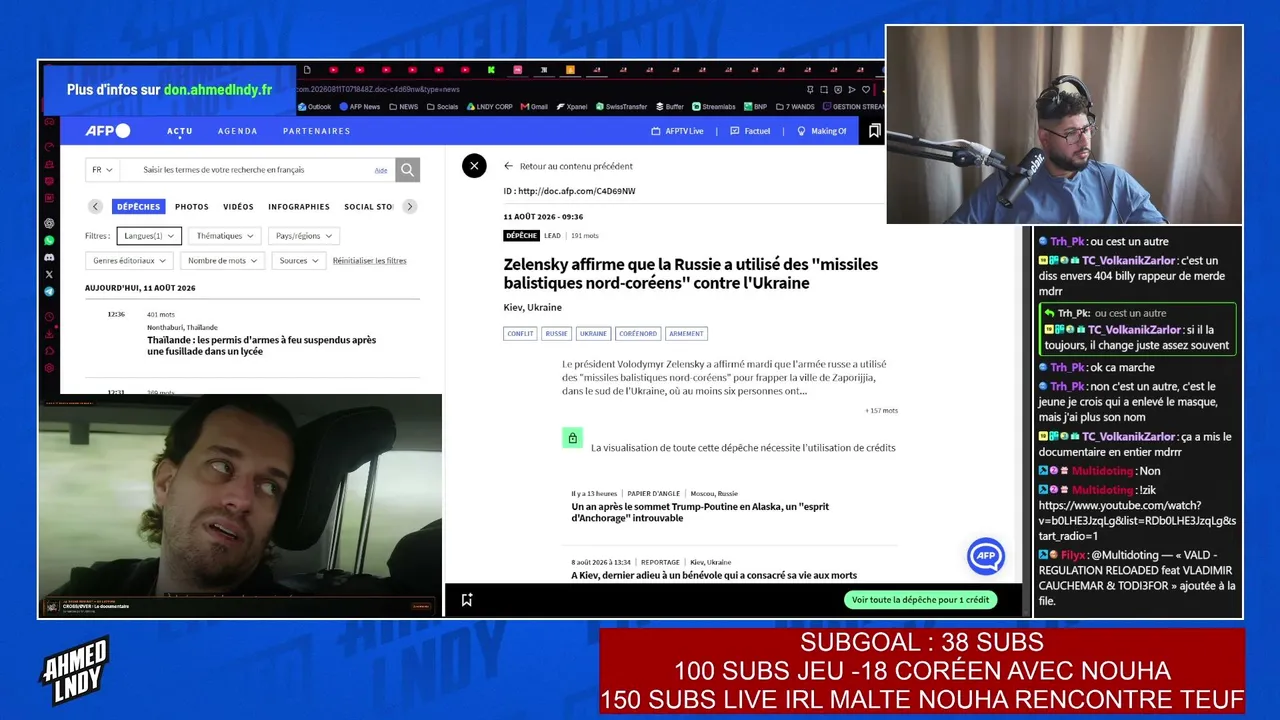Image resolution: width=1280 pixels, height=720 pixels.
Task: Click the heart icon in the address bar
Action: pyautogui.click(x=866, y=89)
